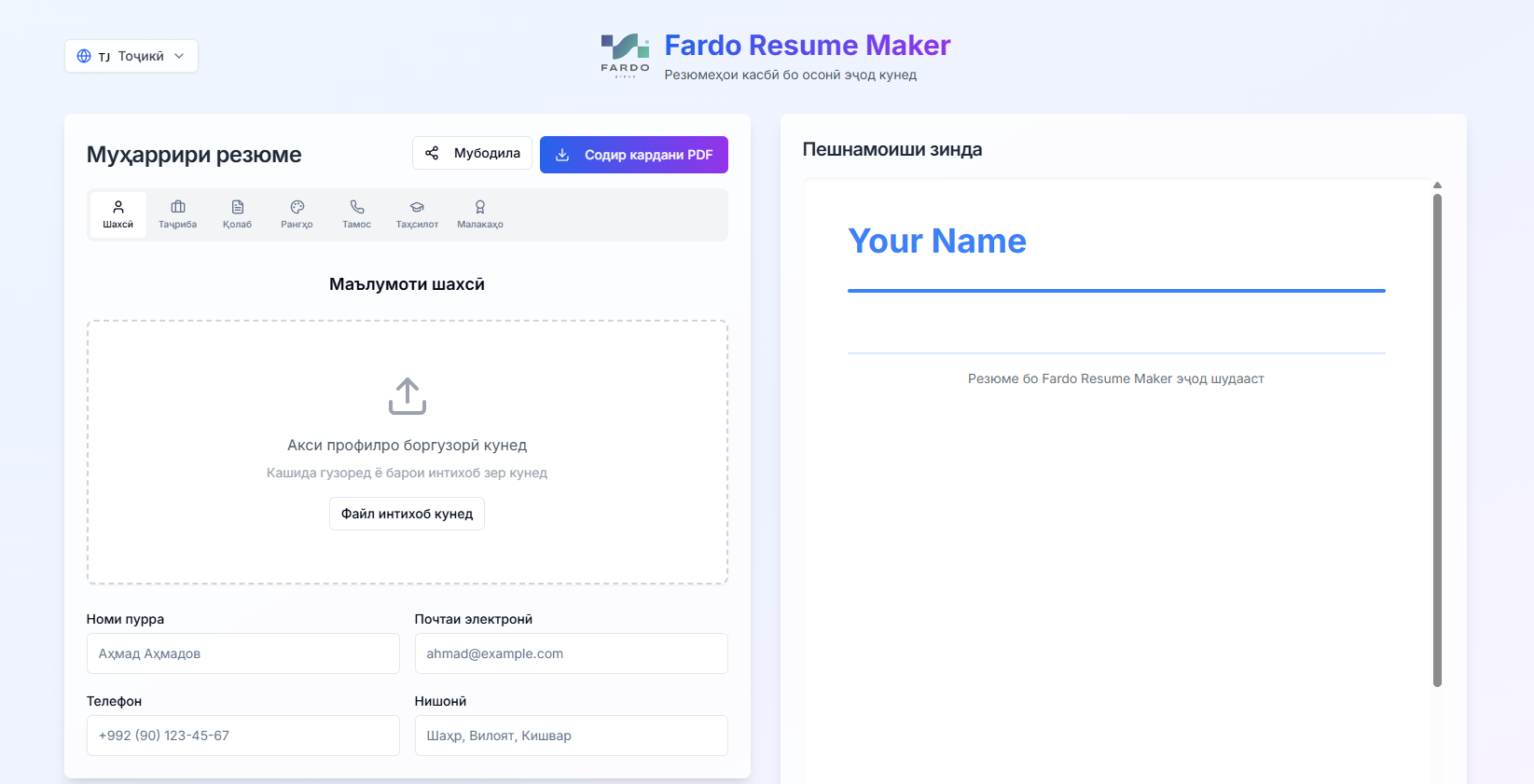This screenshot has height=784, width=1534.
Task: Click the Телефон input field
Action: coord(243,736)
